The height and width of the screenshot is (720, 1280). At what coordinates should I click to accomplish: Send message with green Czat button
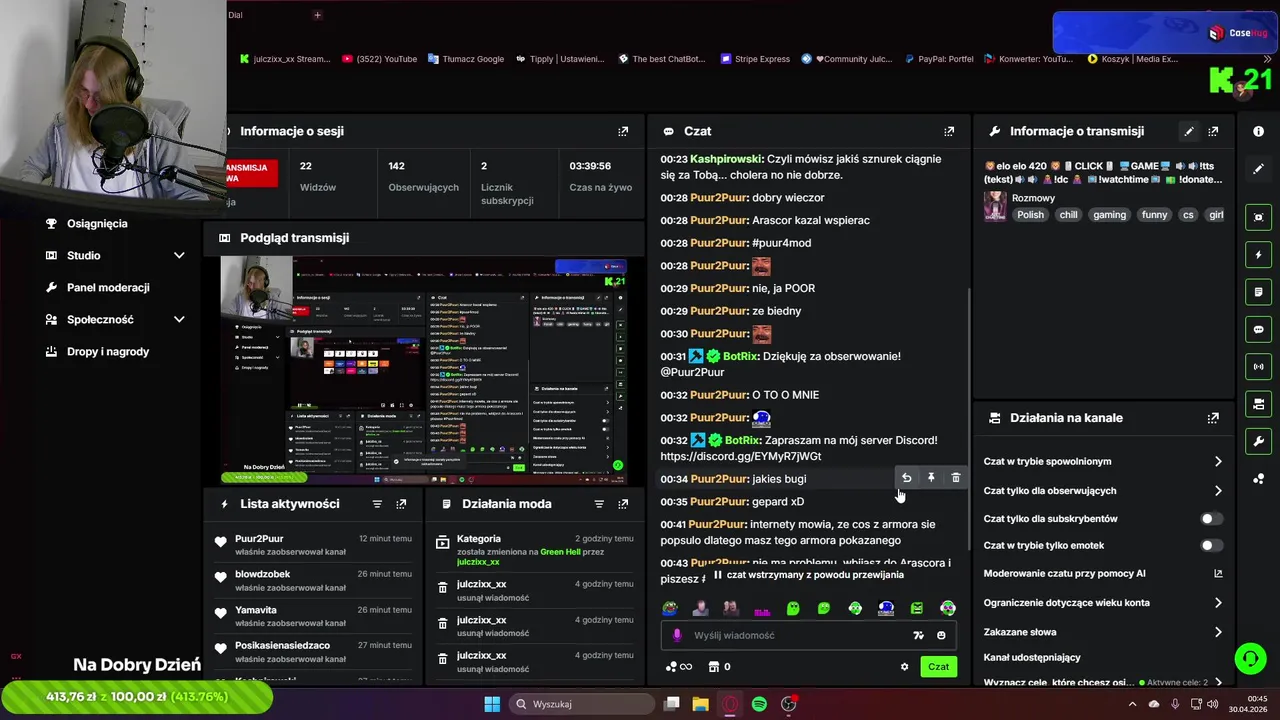point(938,667)
